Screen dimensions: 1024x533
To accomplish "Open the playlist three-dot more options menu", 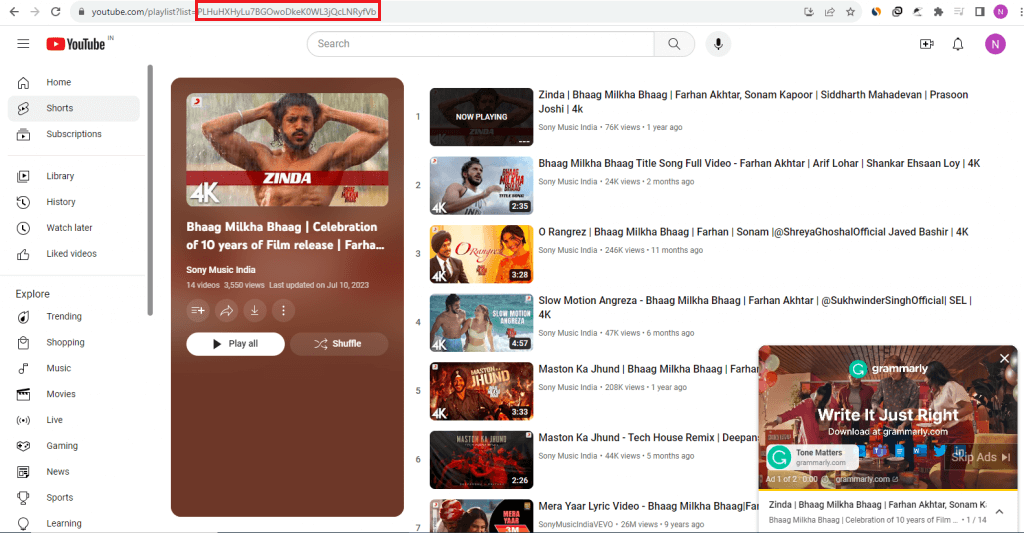I will [283, 310].
